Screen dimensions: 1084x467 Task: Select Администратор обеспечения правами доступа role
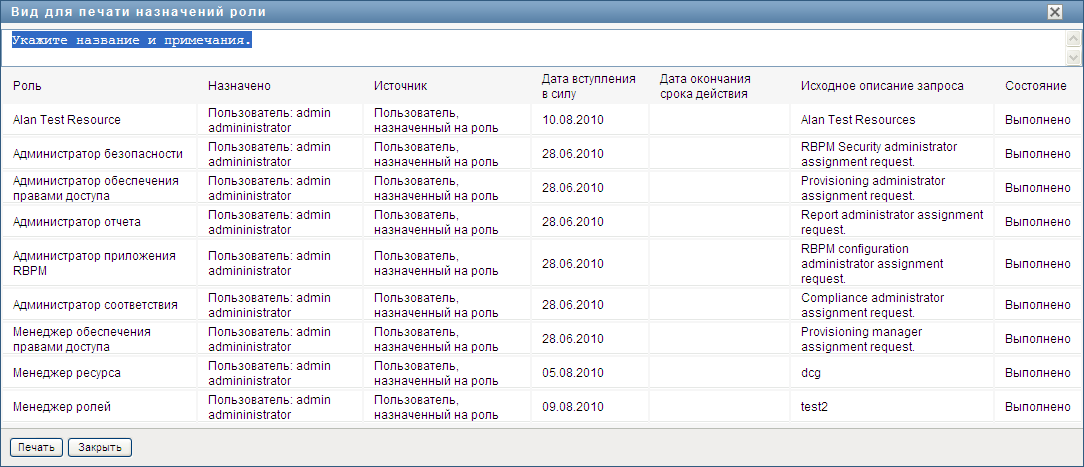(x=96, y=187)
